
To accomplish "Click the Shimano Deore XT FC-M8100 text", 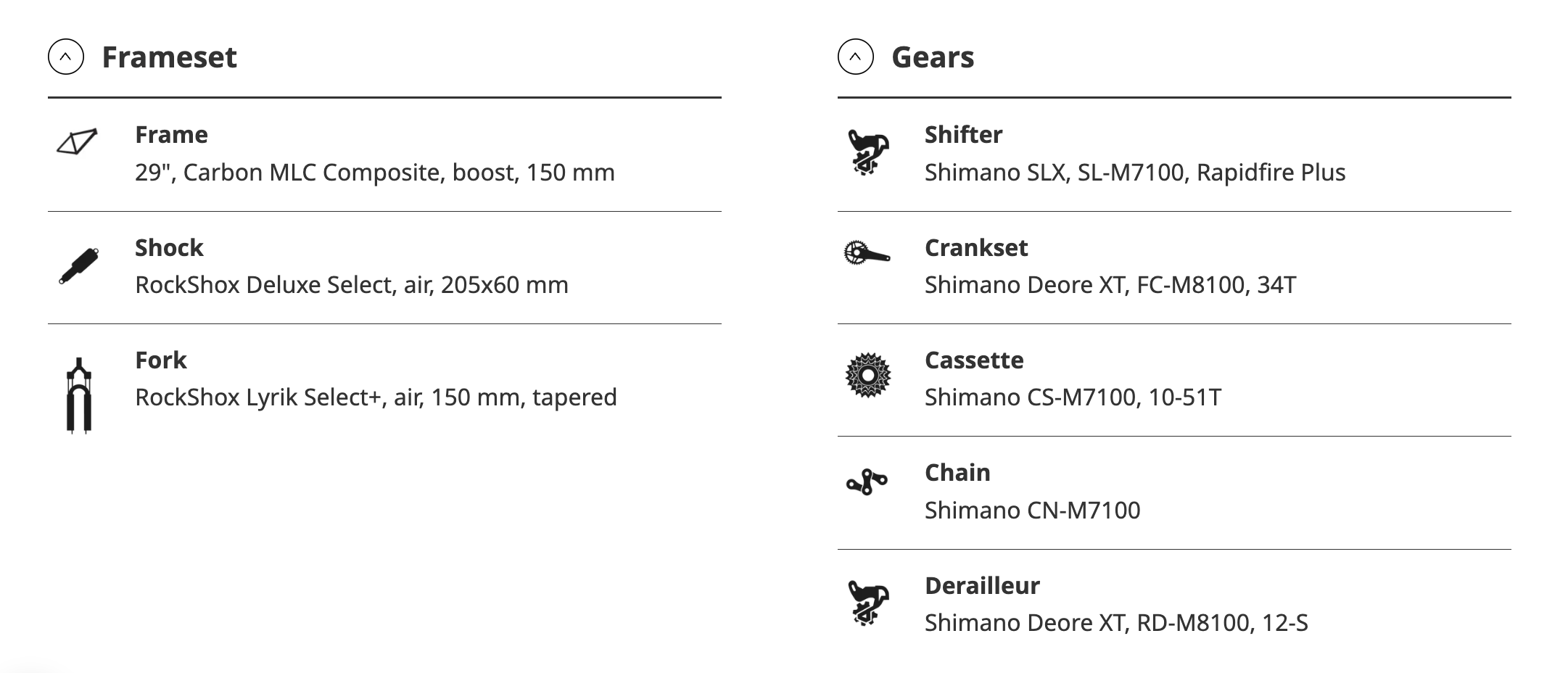I will pos(1110,285).
